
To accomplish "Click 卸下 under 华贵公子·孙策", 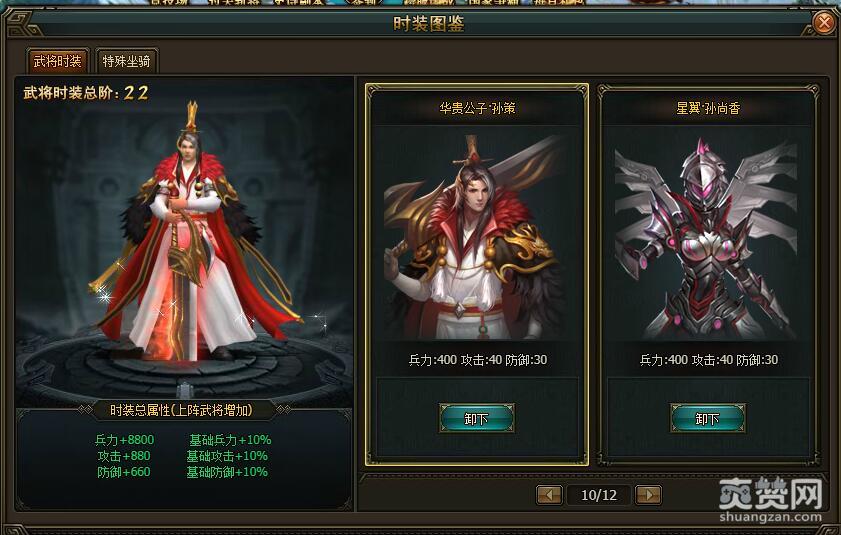I will pyautogui.click(x=476, y=419).
